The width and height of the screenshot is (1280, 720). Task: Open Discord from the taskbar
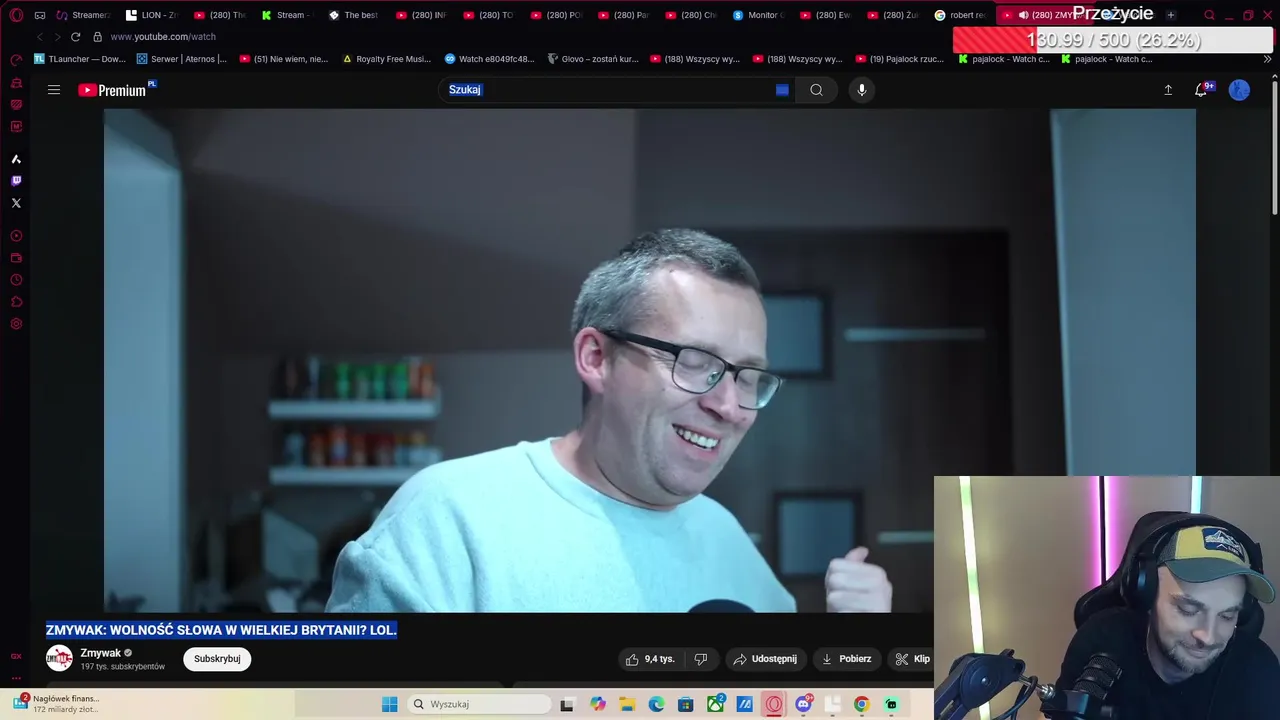tap(803, 704)
